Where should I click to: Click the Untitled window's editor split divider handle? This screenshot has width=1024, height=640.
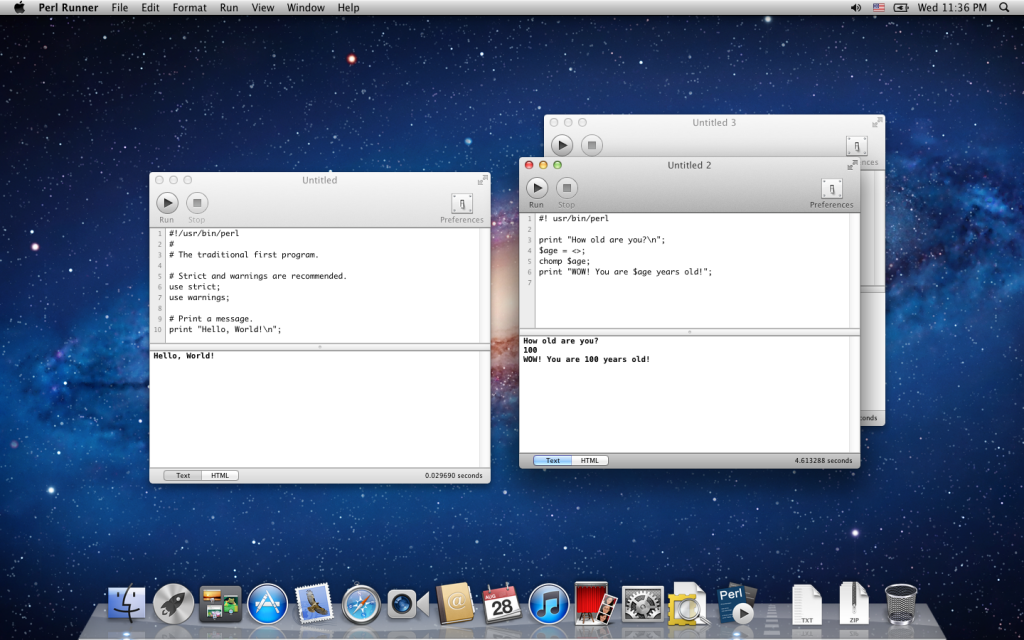[x=320, y=347]
